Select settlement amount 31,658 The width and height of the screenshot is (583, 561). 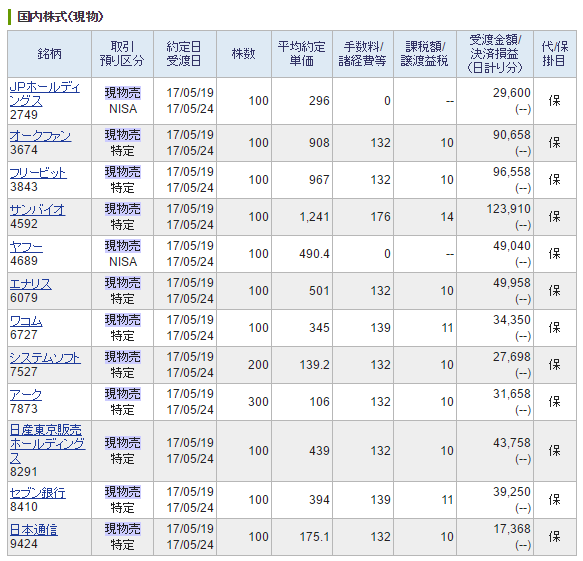pyautogui.click(x=512, y=394)
